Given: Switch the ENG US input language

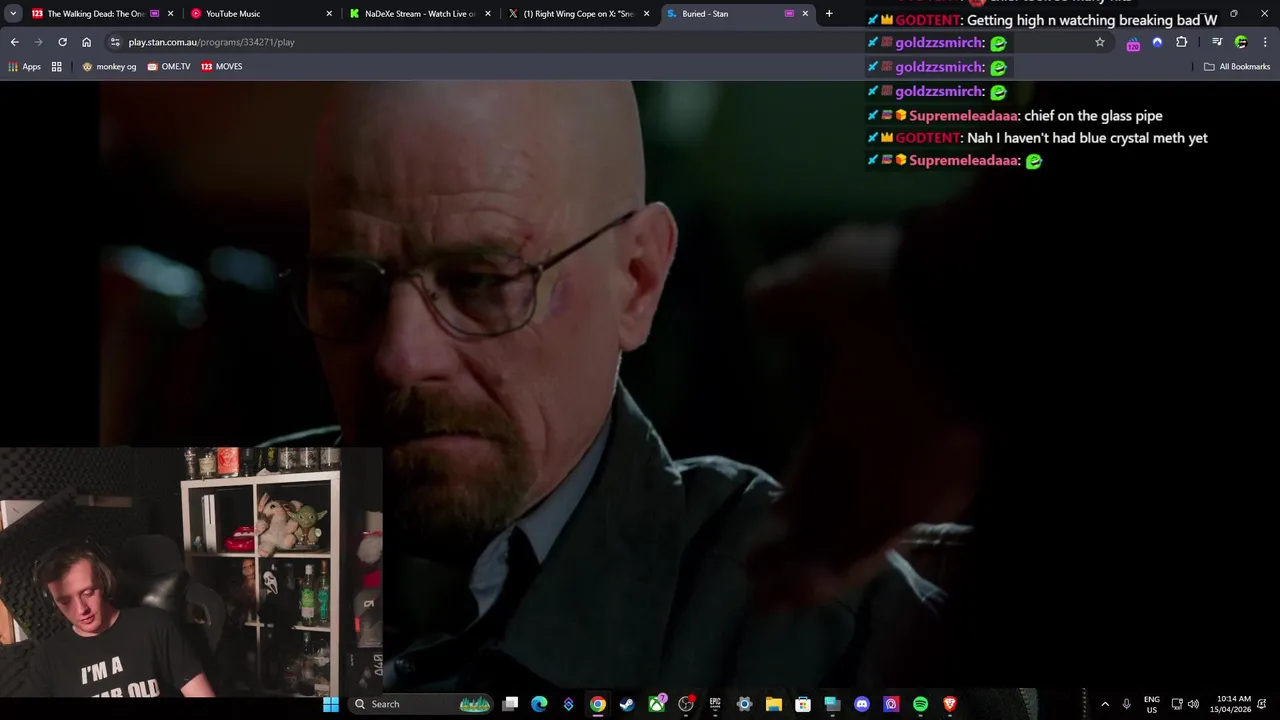Looking at the screenshot, I should pos(1152,704).
